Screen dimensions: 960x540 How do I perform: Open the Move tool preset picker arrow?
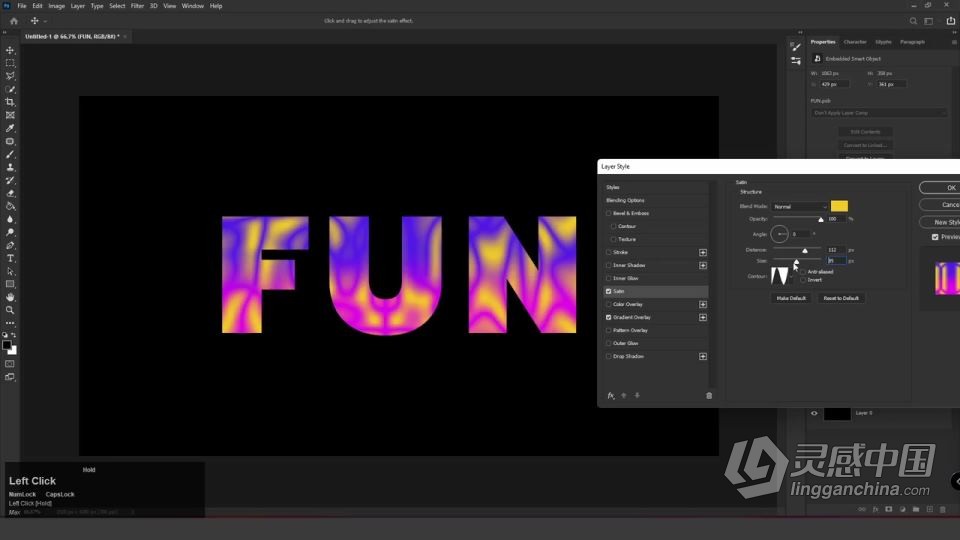(45, 21)
